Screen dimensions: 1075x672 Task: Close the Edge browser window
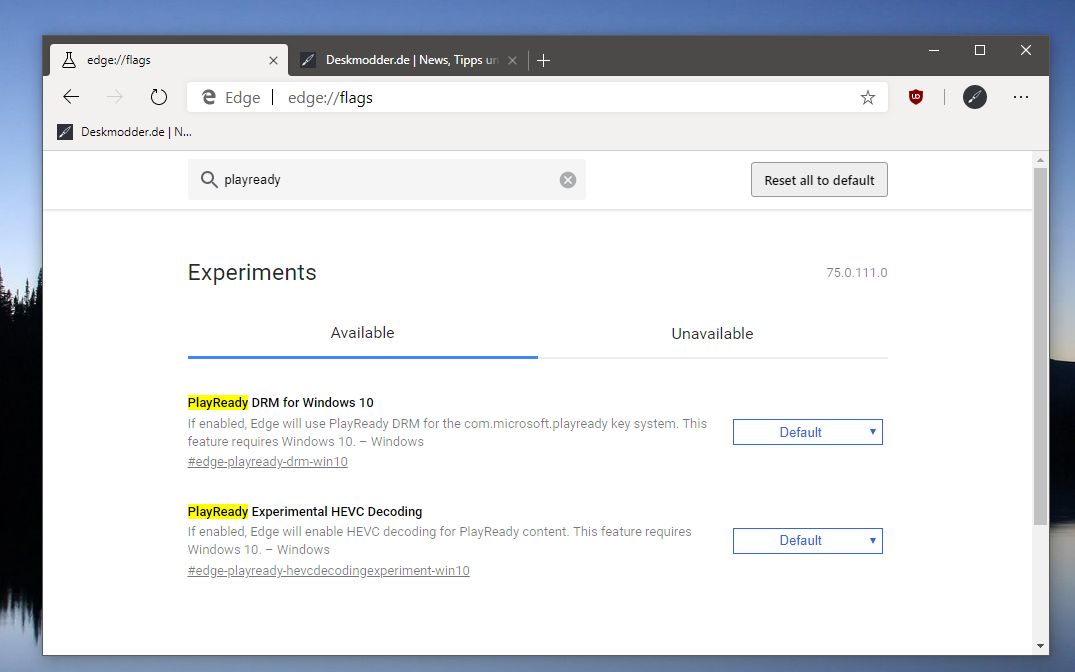[1026, 51]
